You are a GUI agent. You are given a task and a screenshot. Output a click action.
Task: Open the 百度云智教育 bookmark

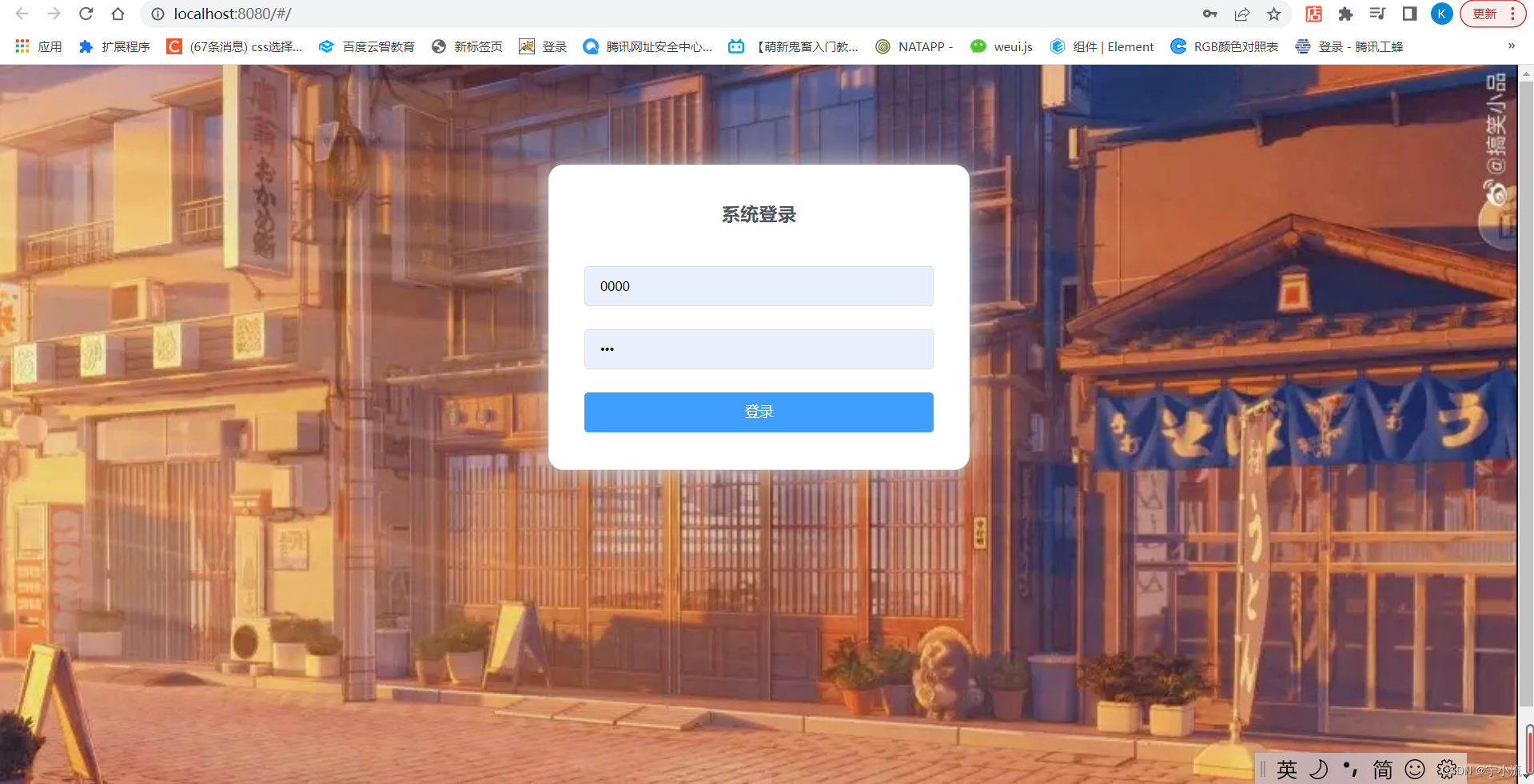(366, 46)
